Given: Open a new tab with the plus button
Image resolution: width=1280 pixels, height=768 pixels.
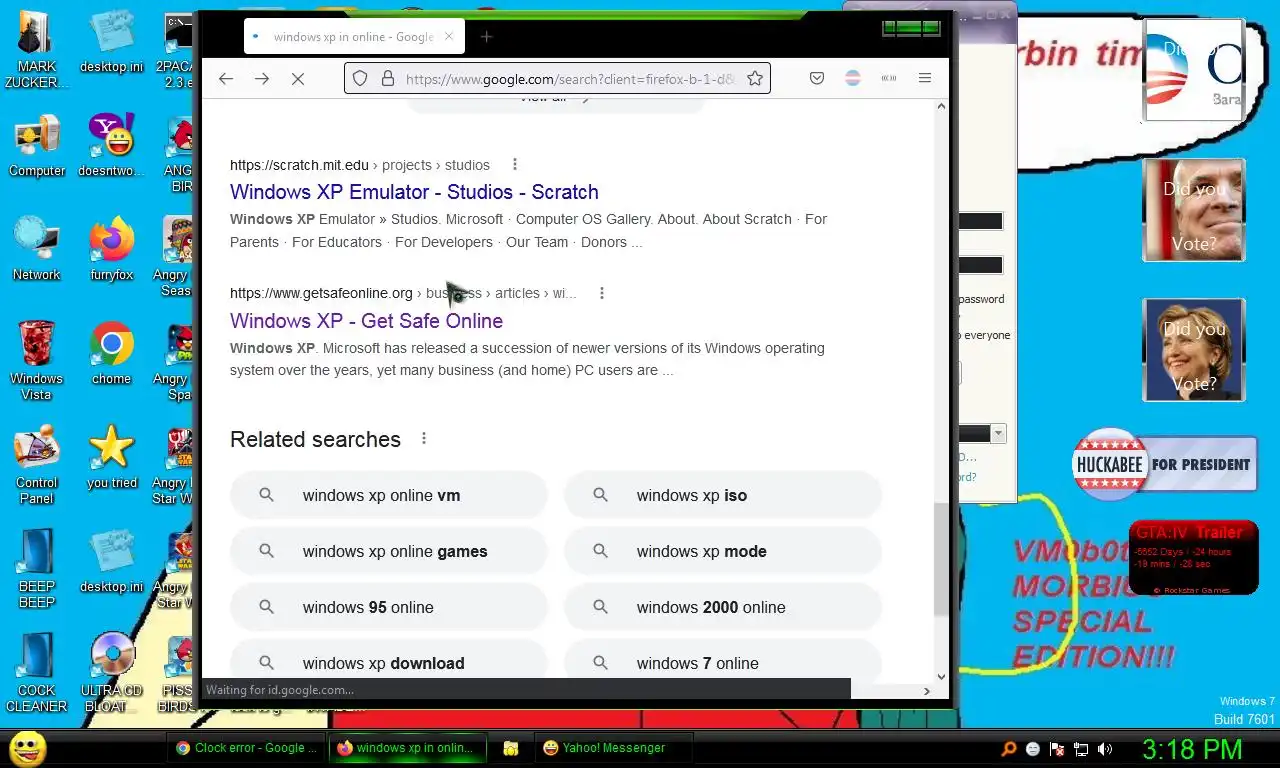Looking at the screenshot, I should click(486, 37).
